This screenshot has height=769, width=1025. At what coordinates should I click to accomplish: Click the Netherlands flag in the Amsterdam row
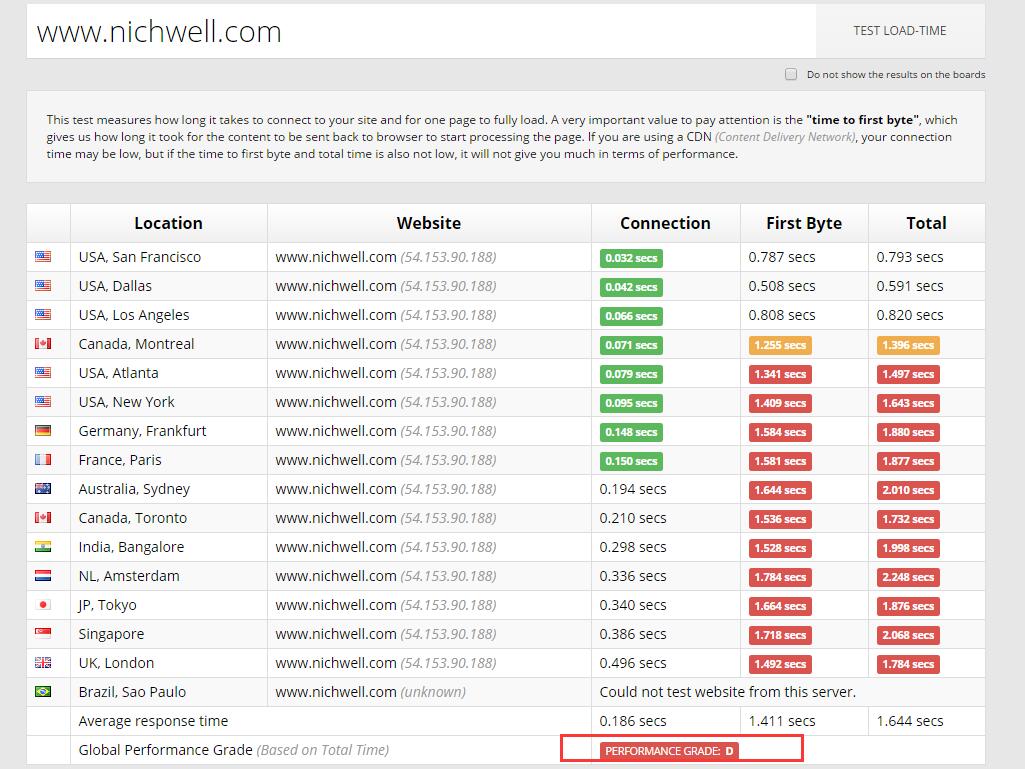[43, 575]
